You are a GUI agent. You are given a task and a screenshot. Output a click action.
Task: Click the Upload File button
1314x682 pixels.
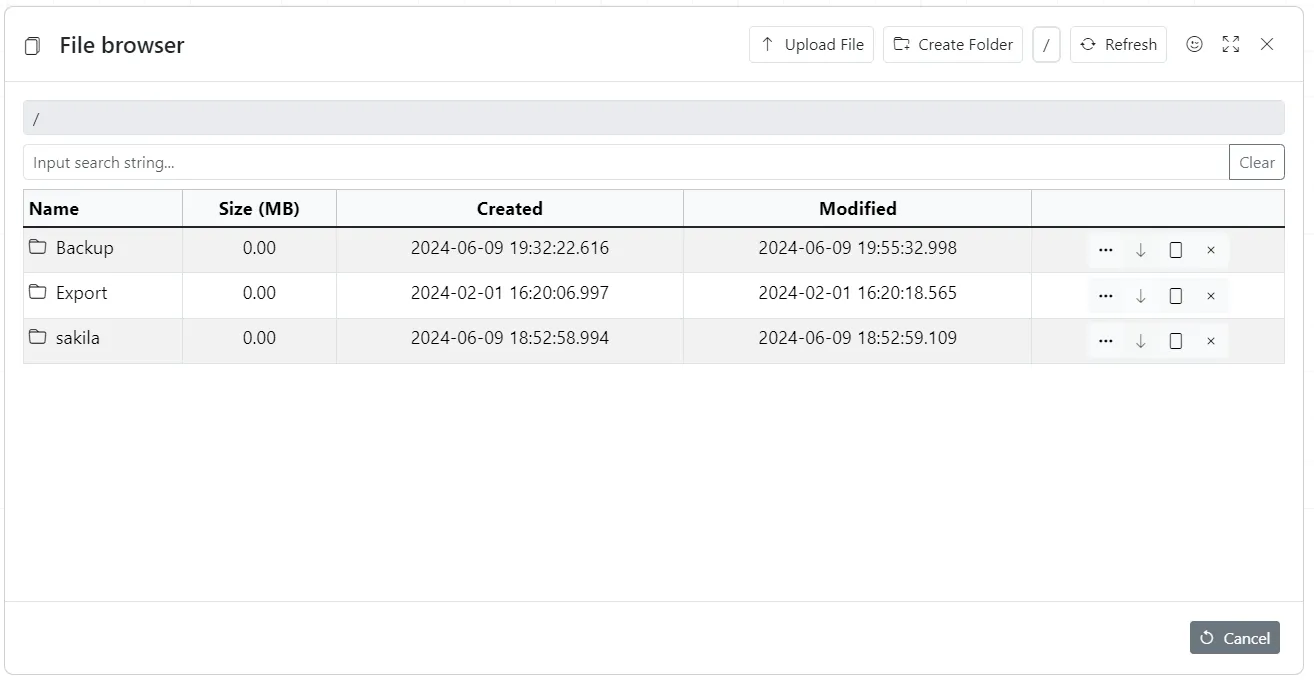(811, 45)
